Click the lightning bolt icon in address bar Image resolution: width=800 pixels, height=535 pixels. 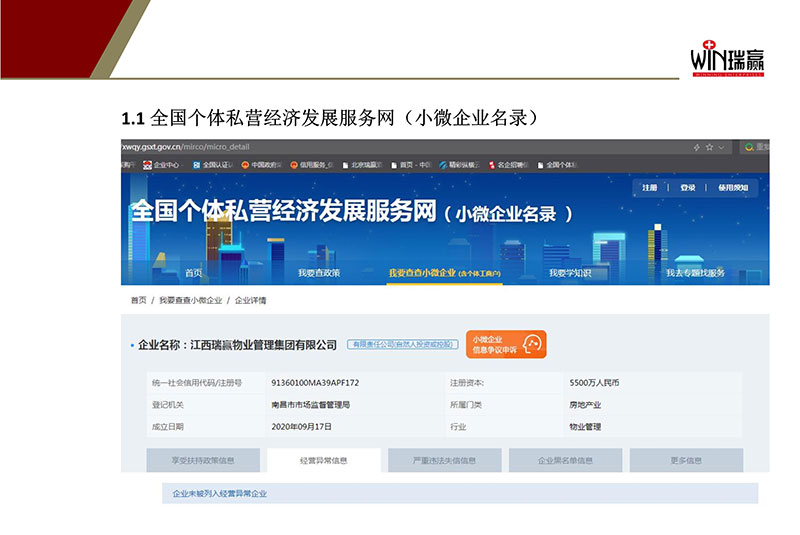696,147
